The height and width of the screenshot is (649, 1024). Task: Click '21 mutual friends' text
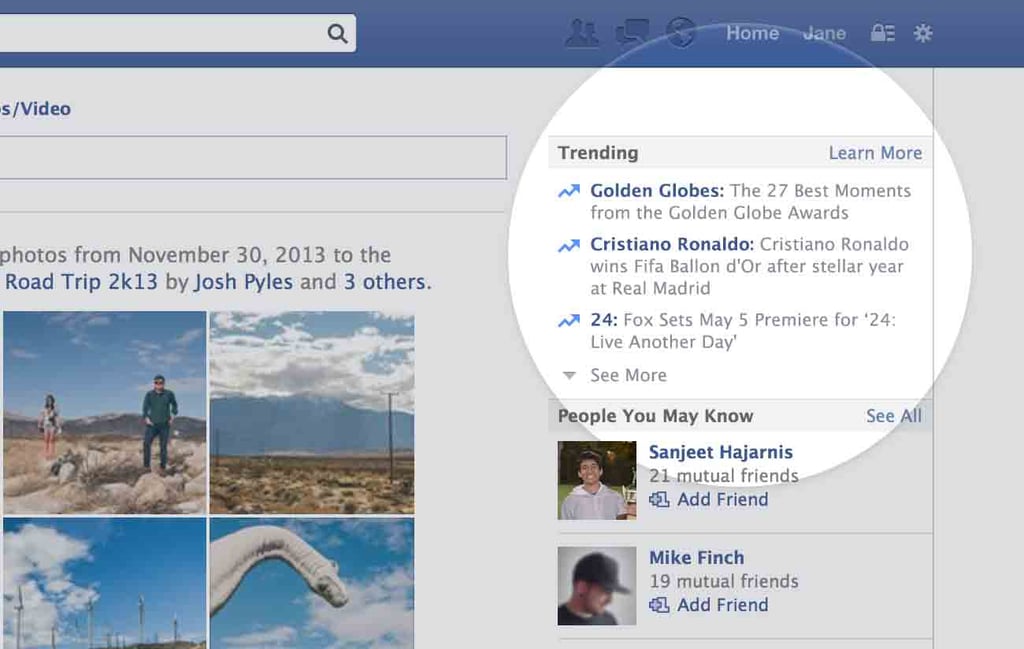click(x=724, y=476)
